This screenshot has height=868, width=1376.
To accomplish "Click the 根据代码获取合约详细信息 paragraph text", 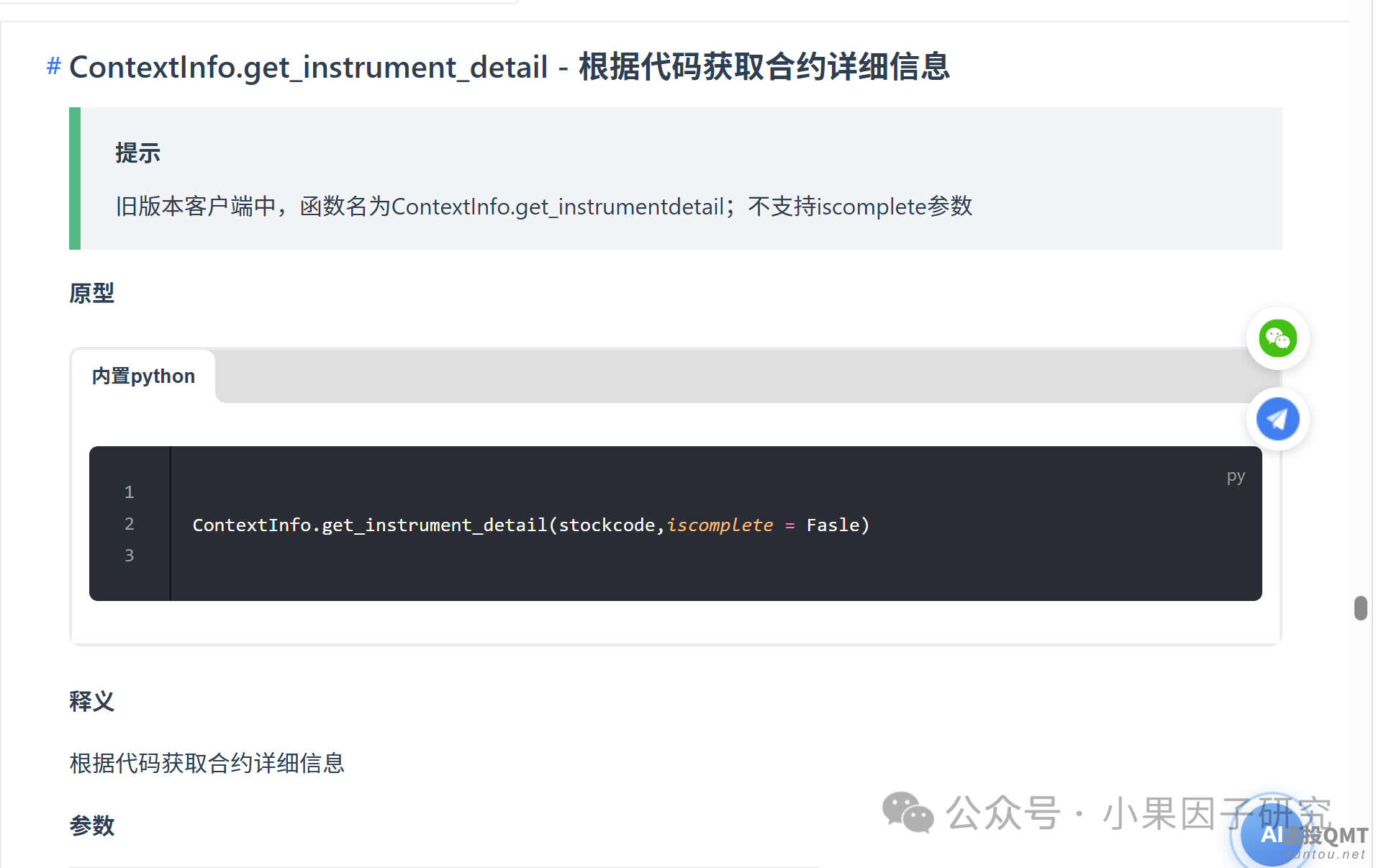I will click(207, 764).
